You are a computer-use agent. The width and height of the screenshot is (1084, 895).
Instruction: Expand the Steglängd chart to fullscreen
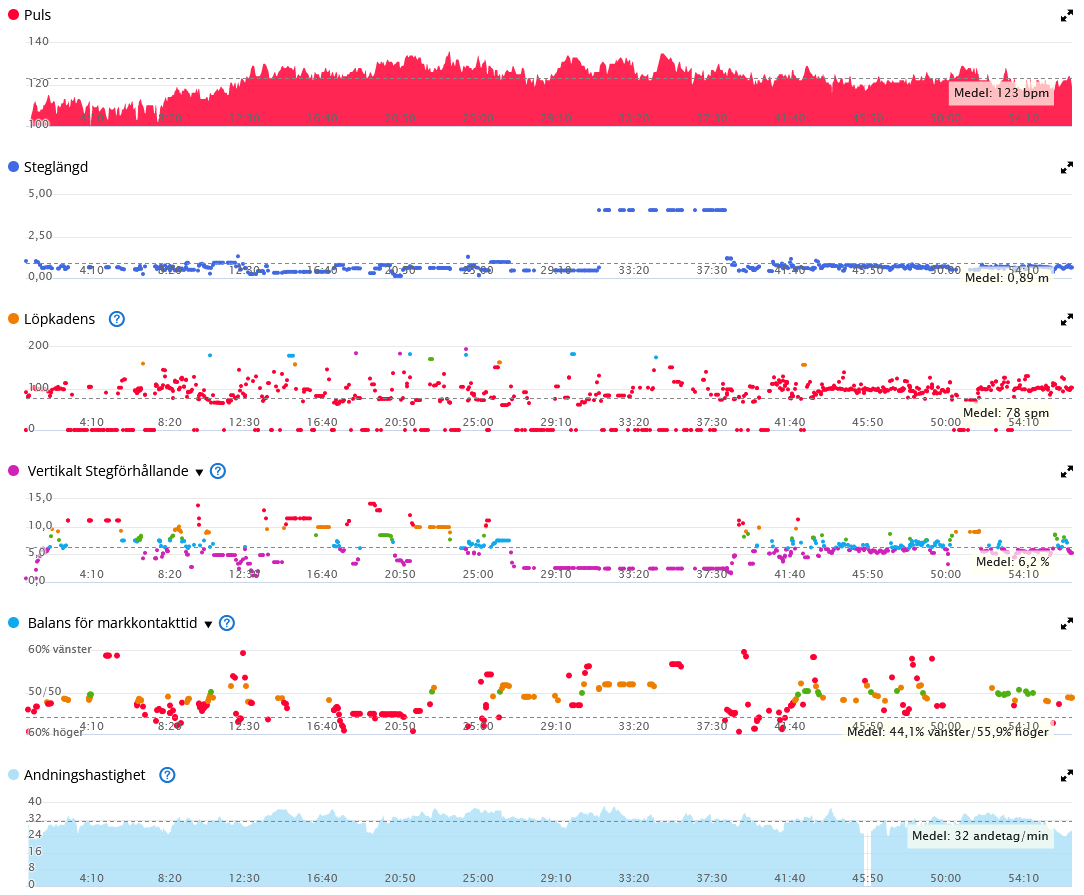[x=1067, y=167]
